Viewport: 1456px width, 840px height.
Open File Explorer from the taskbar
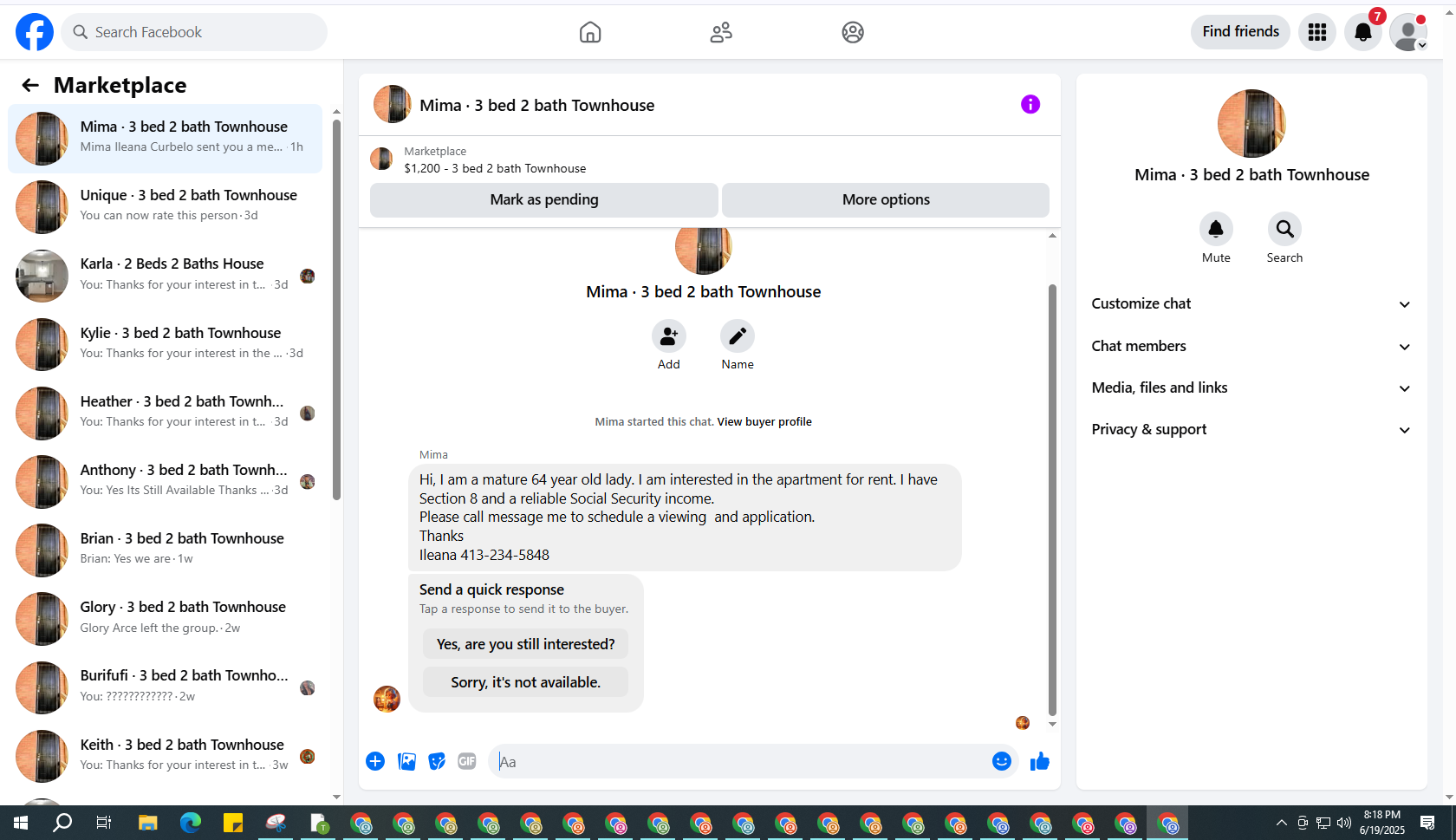147,823
